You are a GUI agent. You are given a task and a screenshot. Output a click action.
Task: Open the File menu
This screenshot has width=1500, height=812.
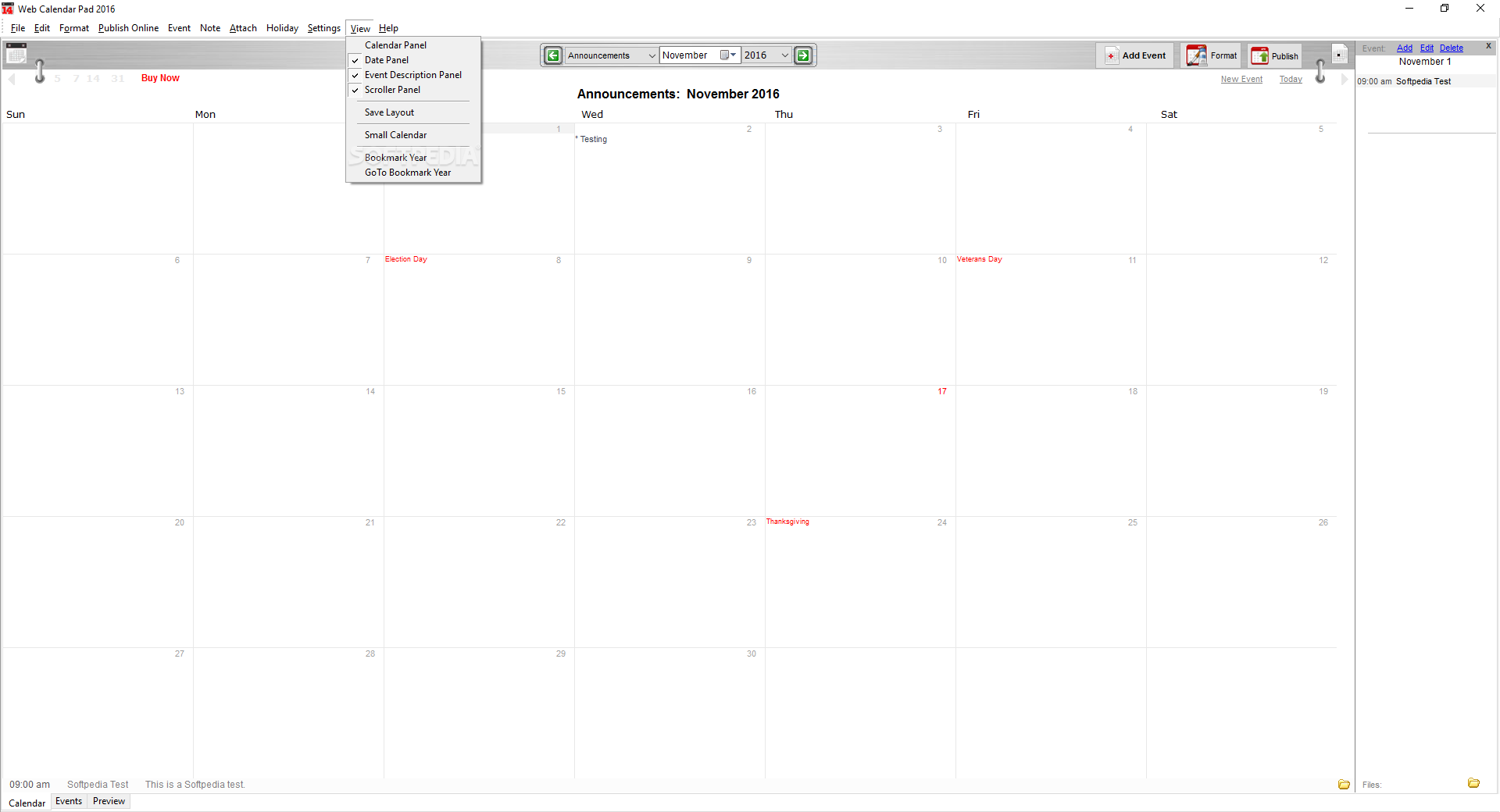tap(18, 28)
